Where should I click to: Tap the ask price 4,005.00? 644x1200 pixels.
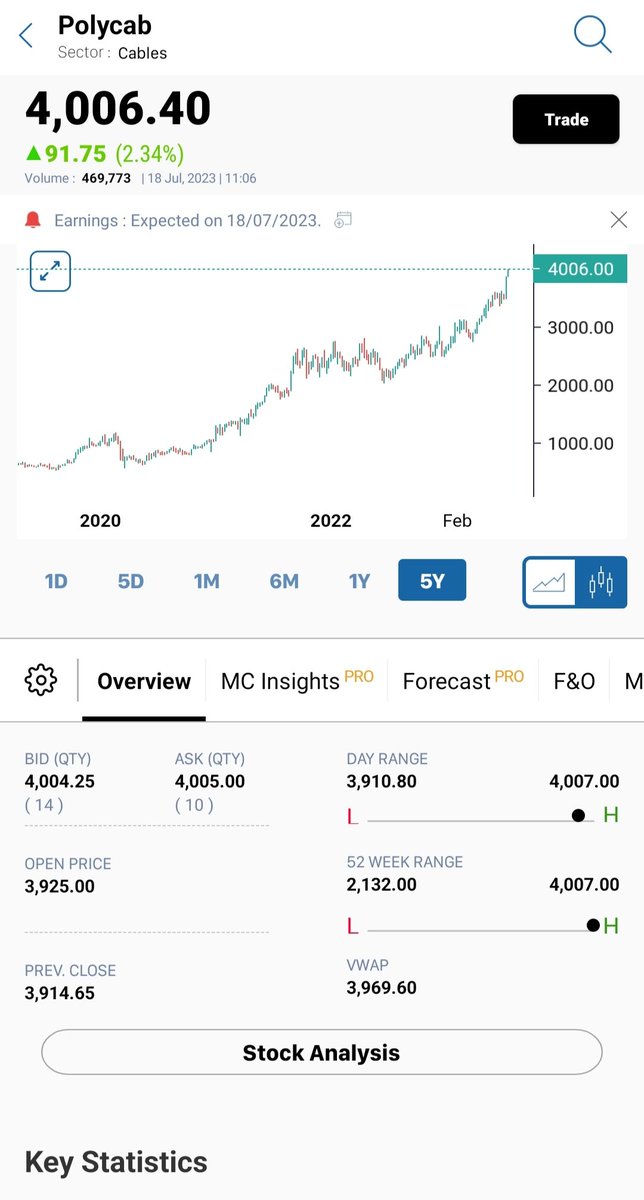pos(210,782)
